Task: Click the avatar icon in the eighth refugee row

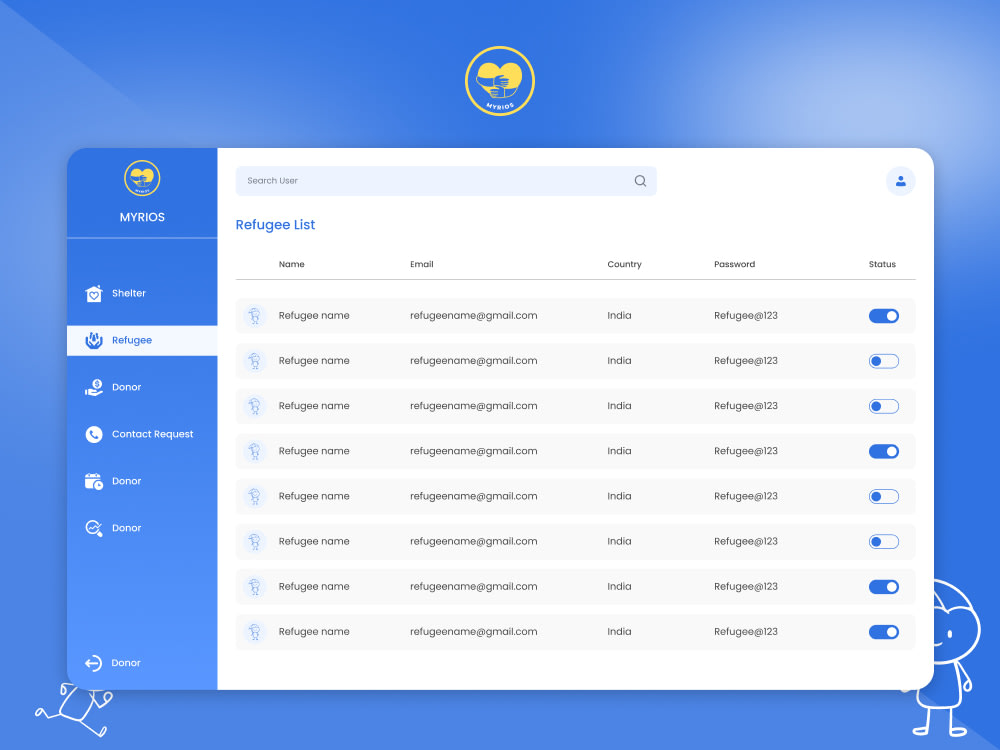Action: tap(255, 632)
